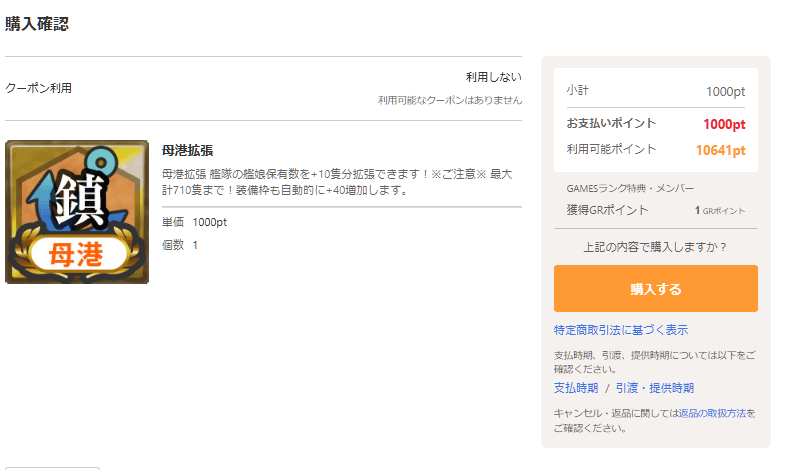Click the red お支払いポイント amount

pyautogui.click(x=724, y=124)
